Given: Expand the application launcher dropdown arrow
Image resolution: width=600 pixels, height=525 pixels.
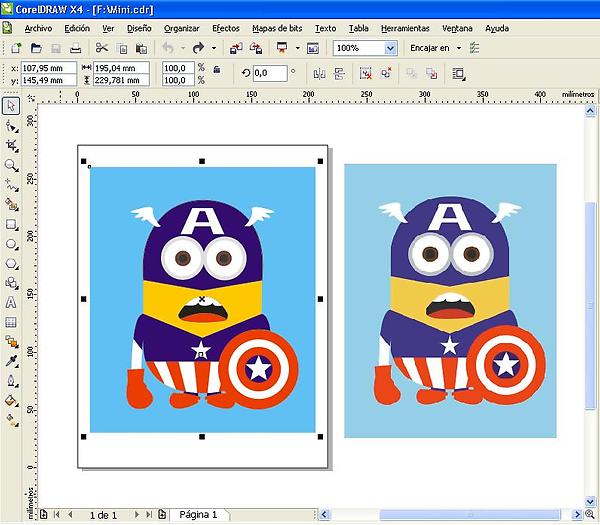Looking at the screenshot, I should coord(297,48).
